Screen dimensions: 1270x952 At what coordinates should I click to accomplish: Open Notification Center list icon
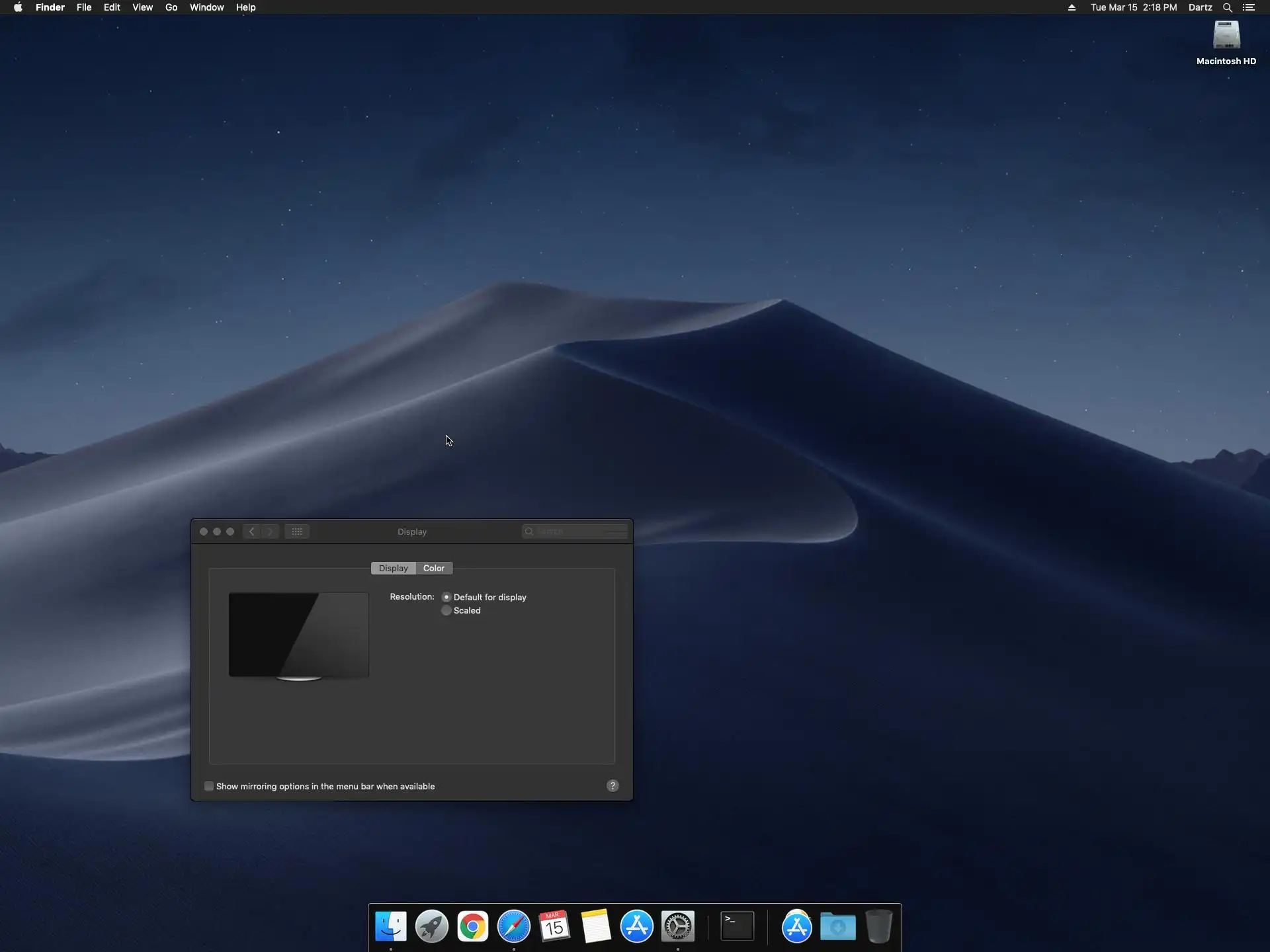tap(1249, 7)
